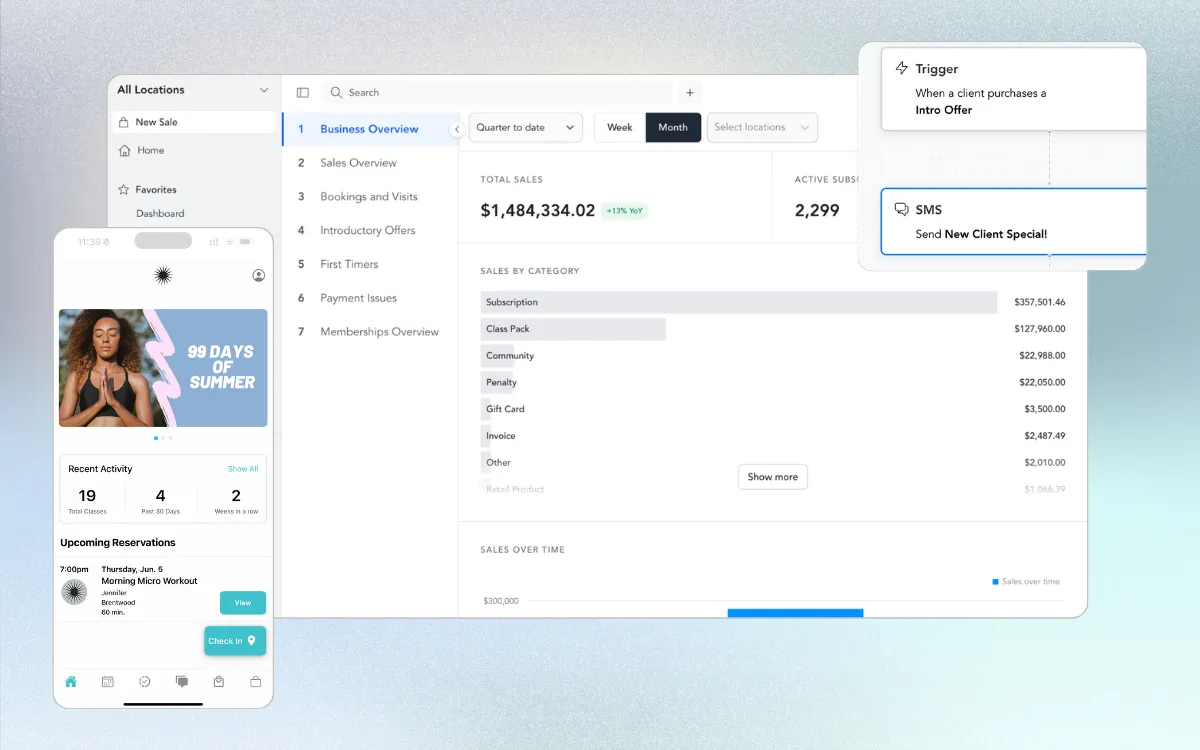Viewport: 1200px width, 750px height.
Task: Click the Subscription sales bar
Action: click(x=739, y=302)
